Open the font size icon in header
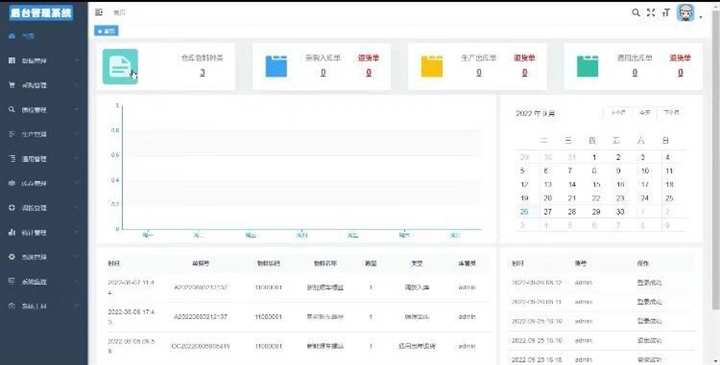This screenshot has height=365, width=720. coord(666,13)
